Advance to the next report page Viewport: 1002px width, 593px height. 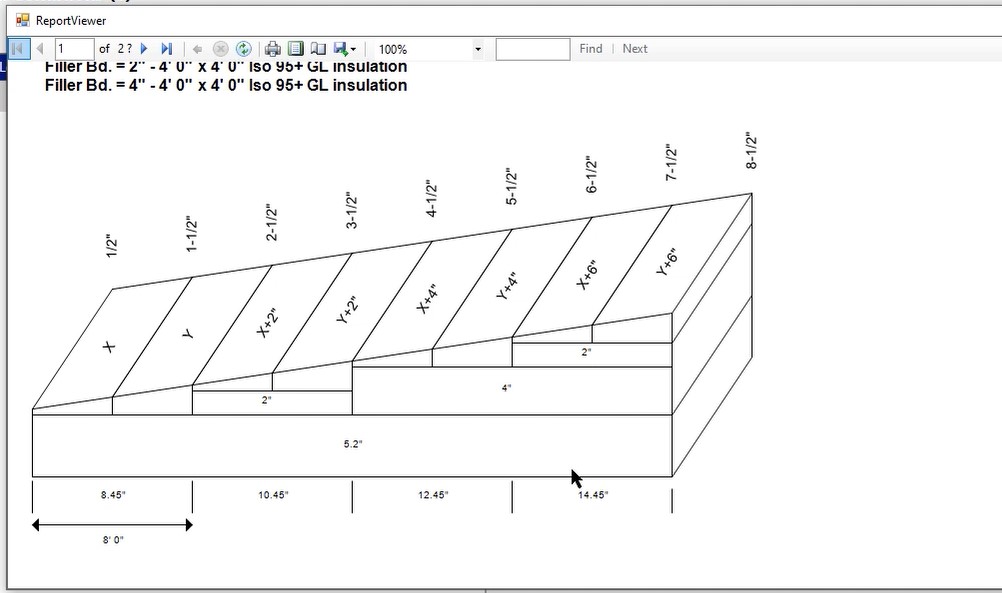point(145,49)
